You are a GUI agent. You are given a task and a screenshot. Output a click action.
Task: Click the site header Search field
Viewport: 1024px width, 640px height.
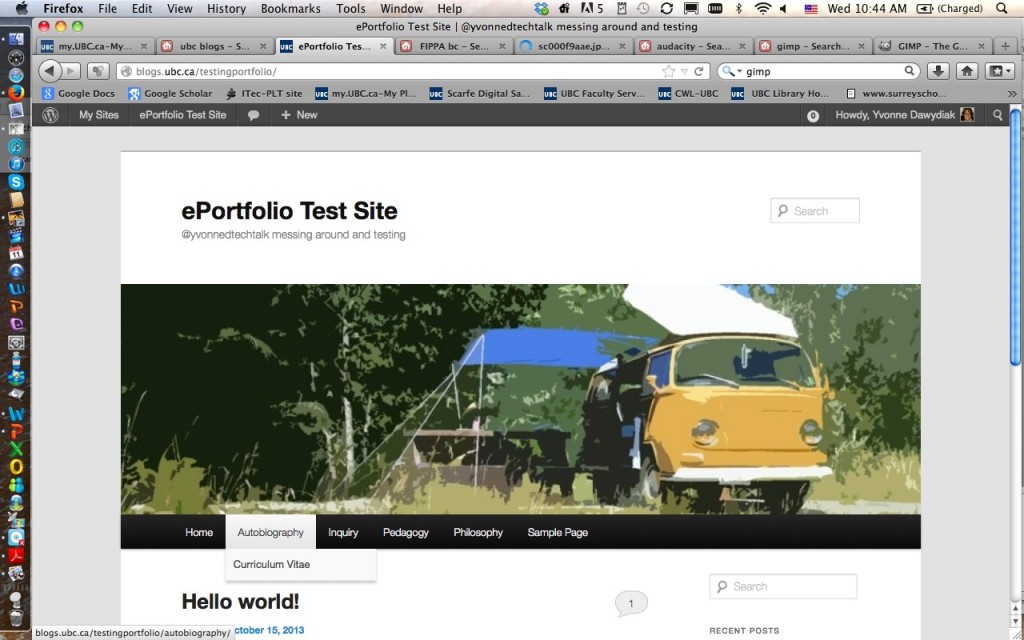pyautogui.click(x=814, y=211)
